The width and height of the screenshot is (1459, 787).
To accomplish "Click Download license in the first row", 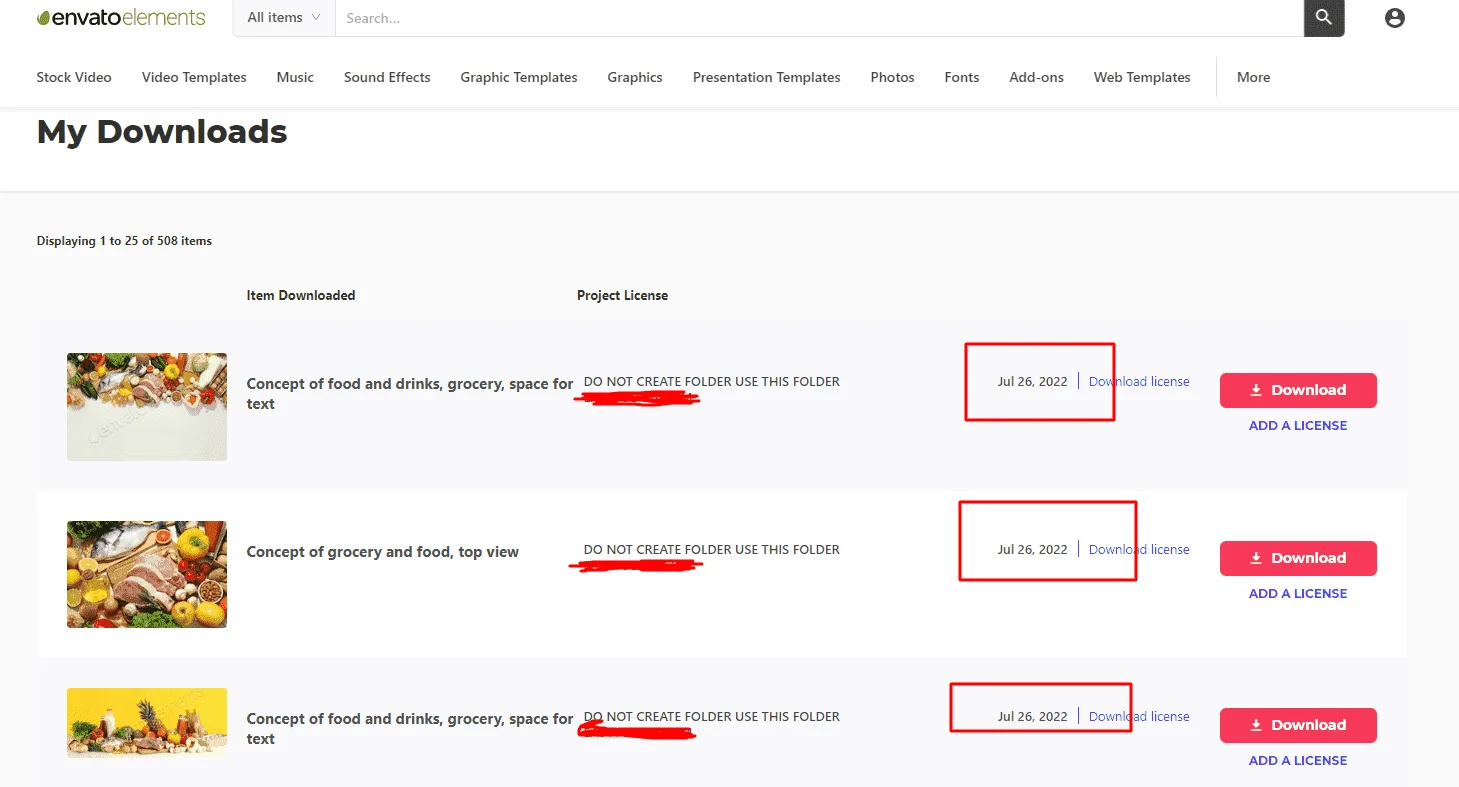I will (1139, 381).
